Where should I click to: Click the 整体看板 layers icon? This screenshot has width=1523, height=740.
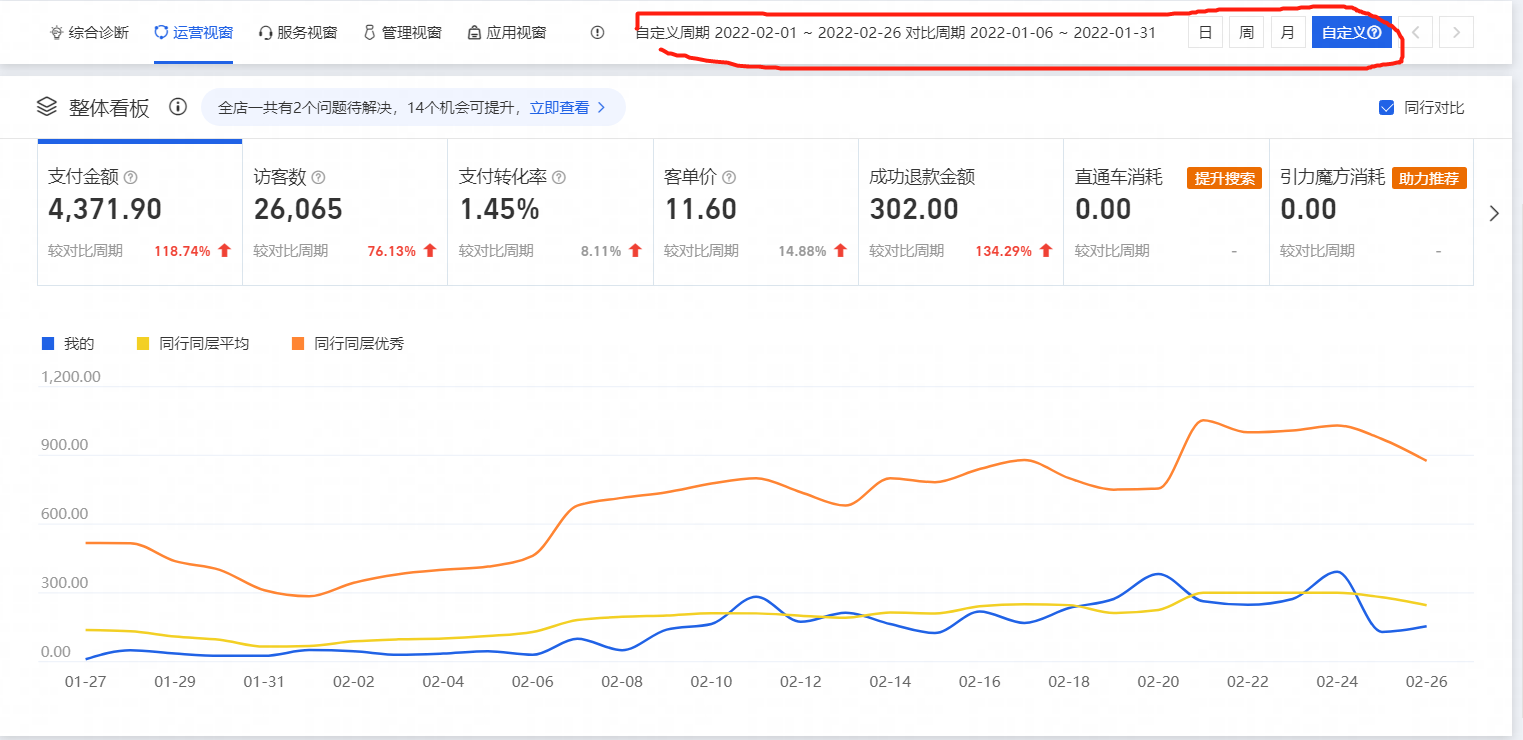[46, 107]
